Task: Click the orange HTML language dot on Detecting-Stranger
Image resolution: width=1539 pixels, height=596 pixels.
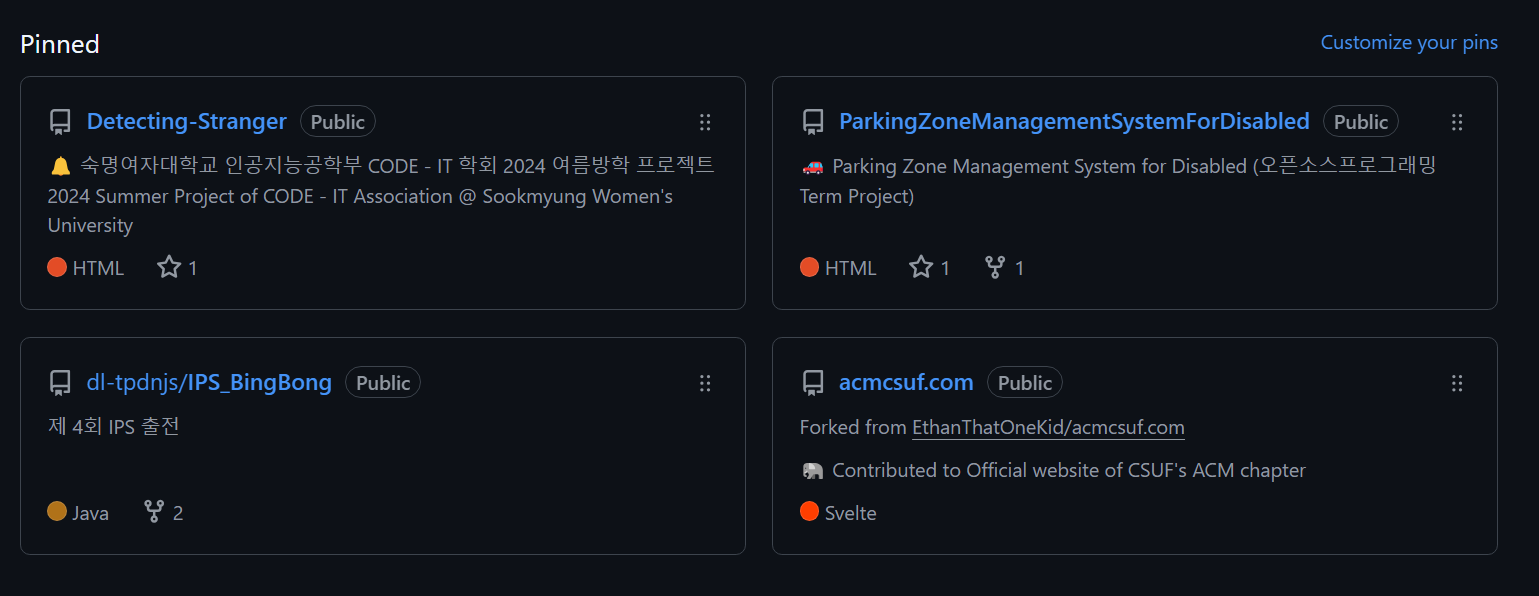Action: tap(57, 267)
